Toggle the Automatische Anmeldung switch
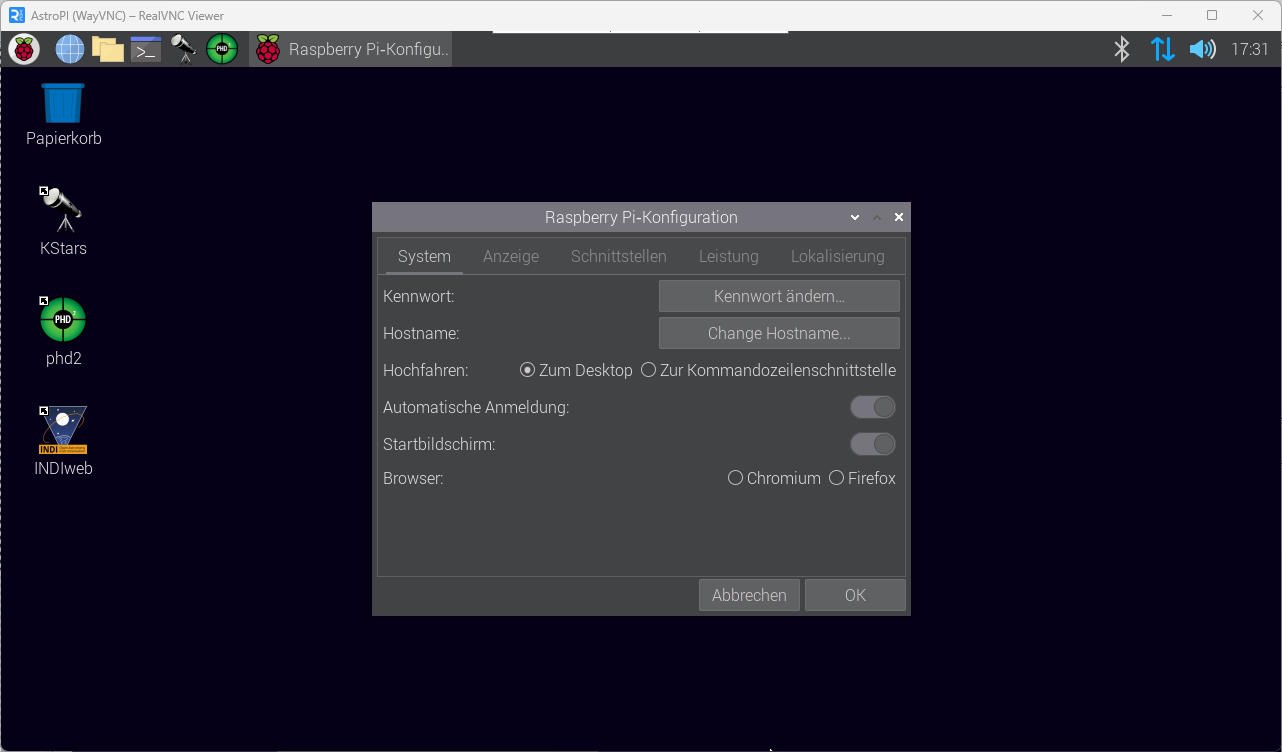The height and width of the screenshot is (752, 1282). pyautogui.click(x=872, y=407)
